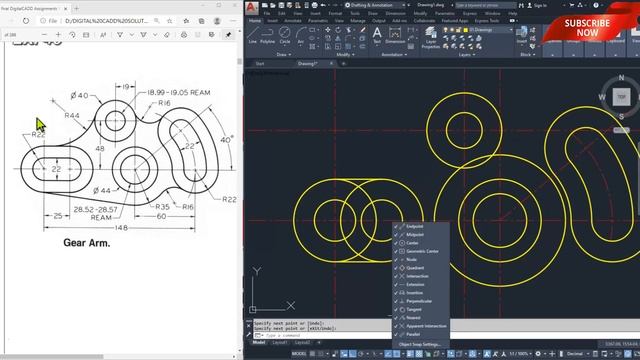This screenshot has height=360, width=640.
Task: Expand the Layers panel
Action: [467, 54]
